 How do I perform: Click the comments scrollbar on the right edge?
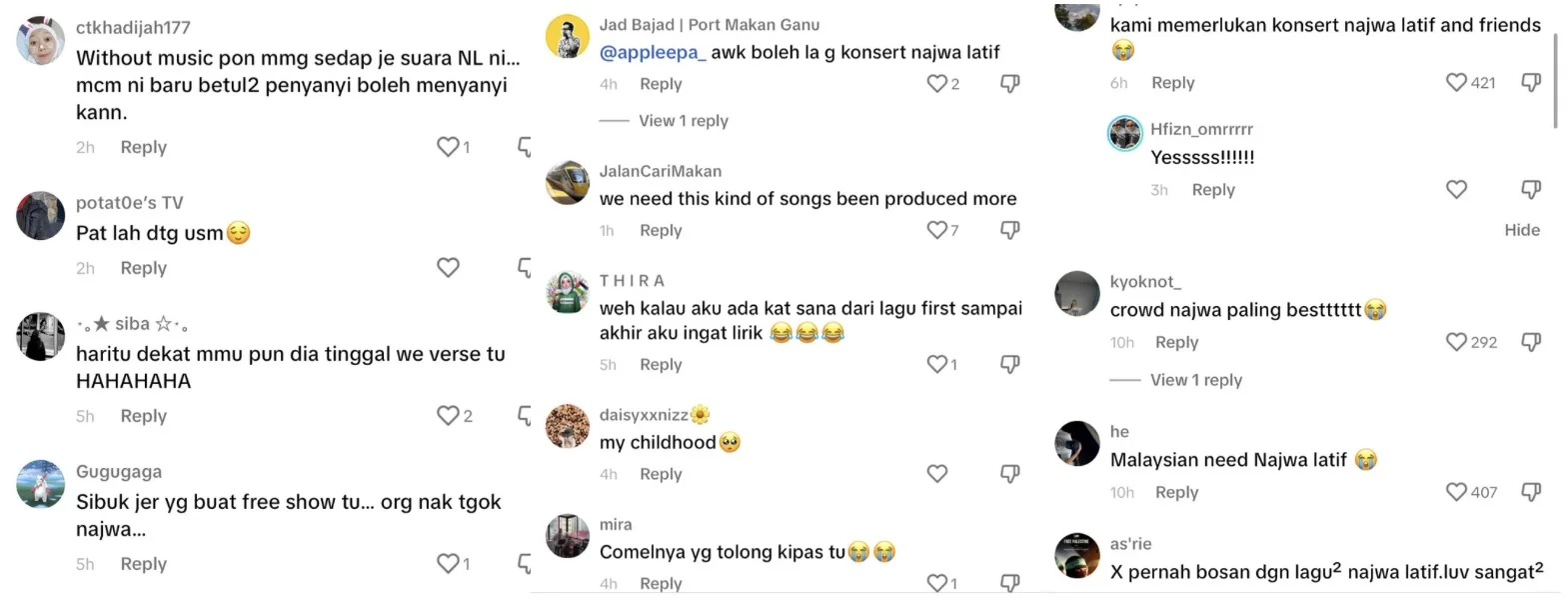1555,80
